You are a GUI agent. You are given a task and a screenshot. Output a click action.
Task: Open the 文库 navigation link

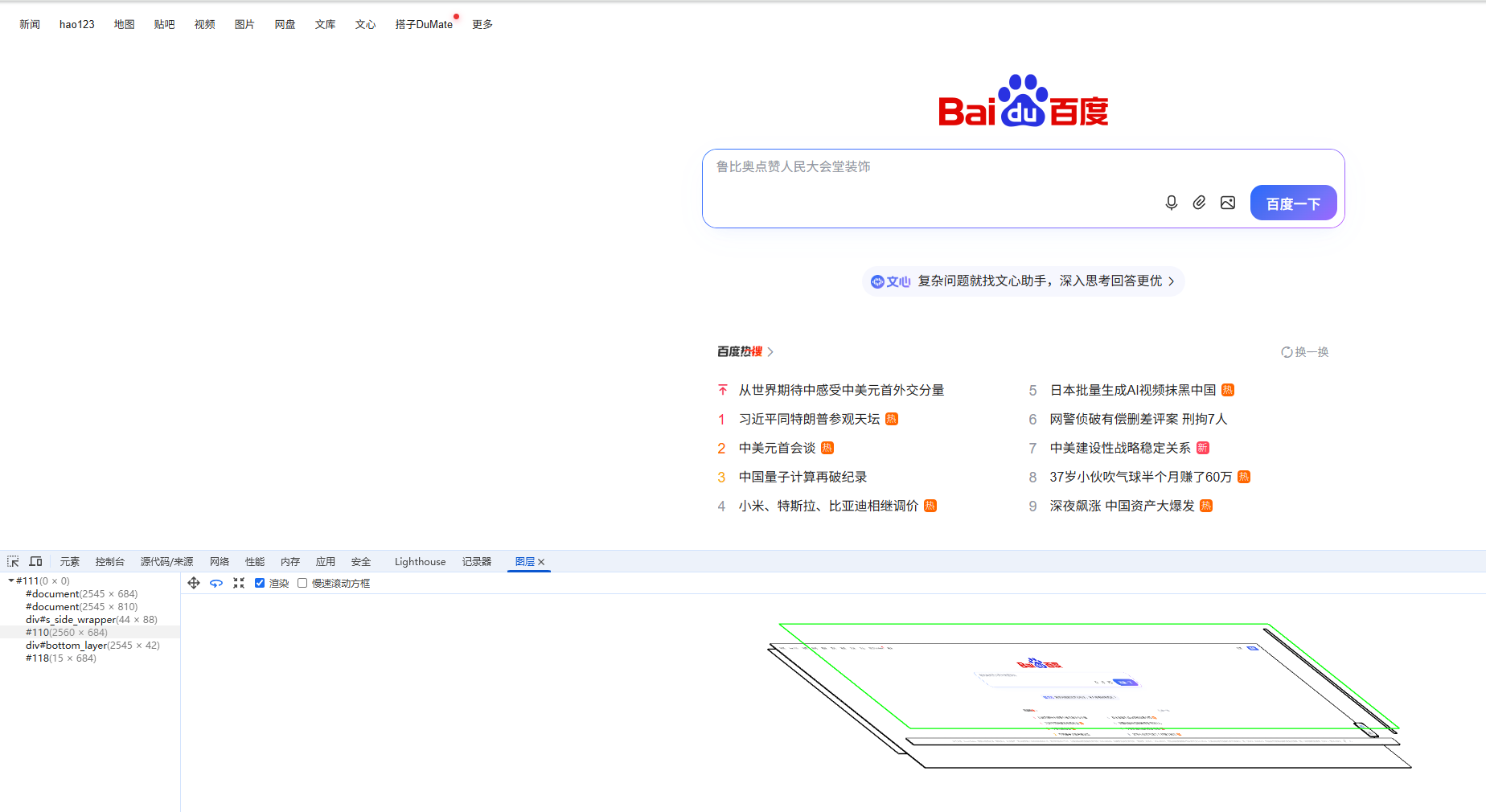(x=326, y=24)
